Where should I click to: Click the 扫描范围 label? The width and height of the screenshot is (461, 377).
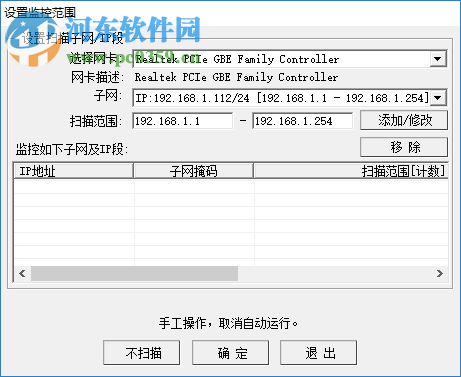(x=96, y=121)
